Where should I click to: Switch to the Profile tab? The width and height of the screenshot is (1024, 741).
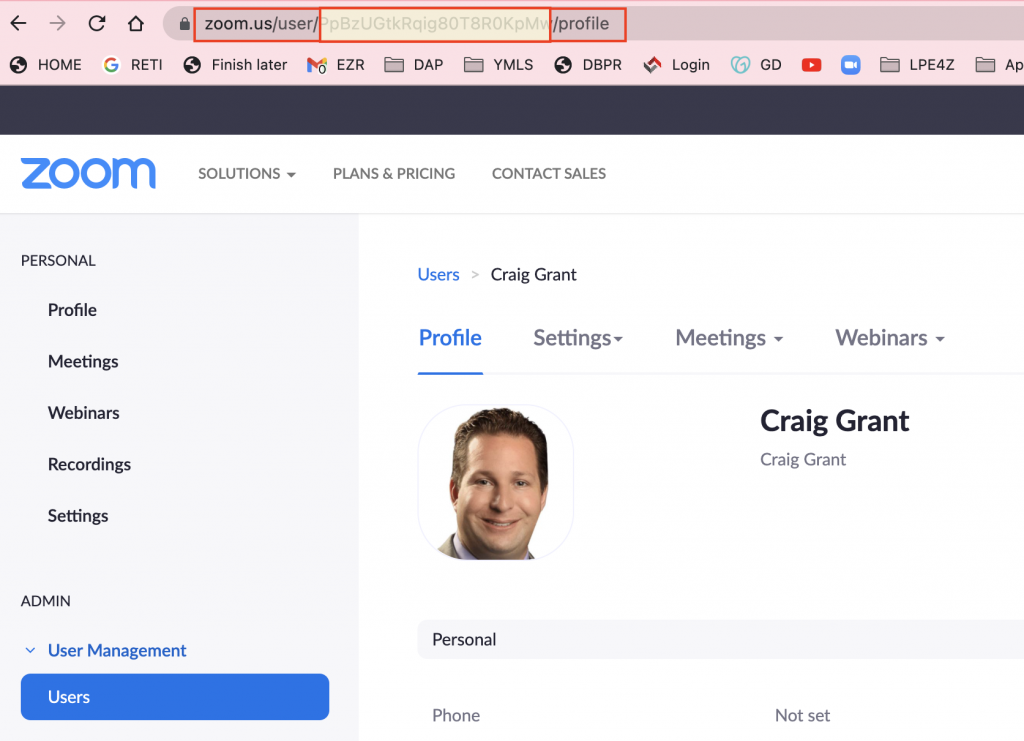[x=450, y=338]
